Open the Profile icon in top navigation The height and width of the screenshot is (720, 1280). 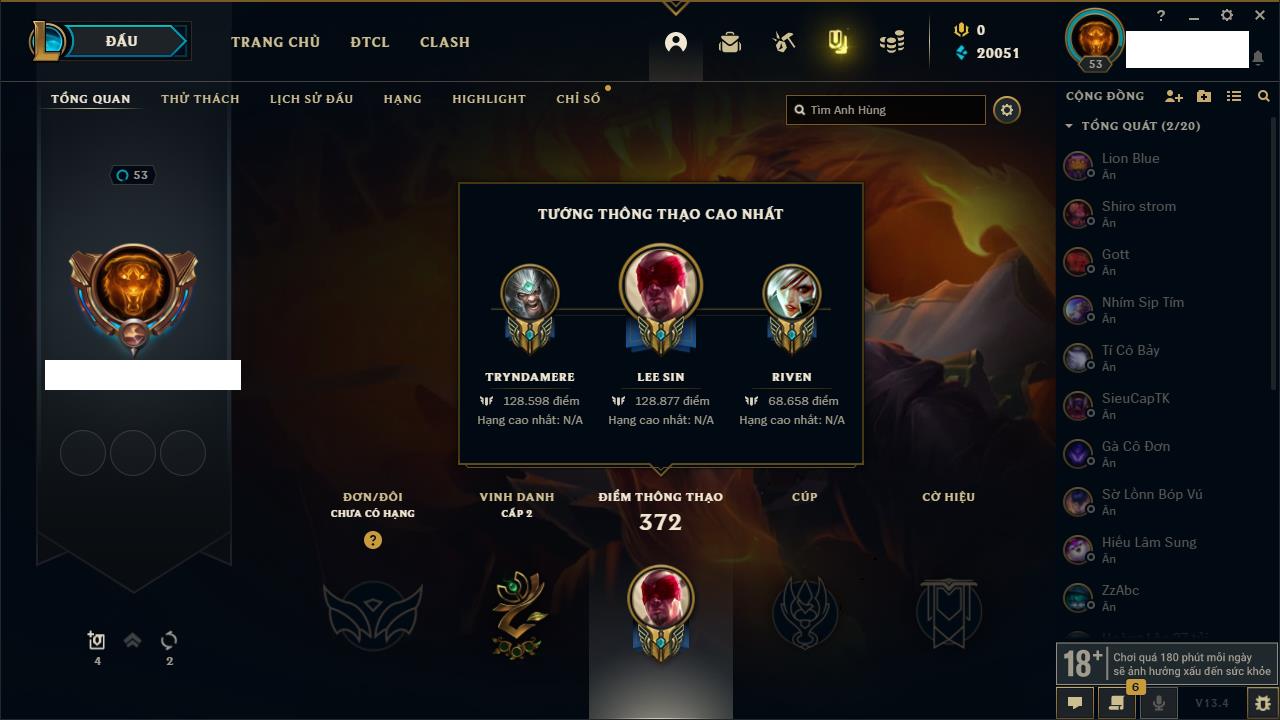click(676, 43)
